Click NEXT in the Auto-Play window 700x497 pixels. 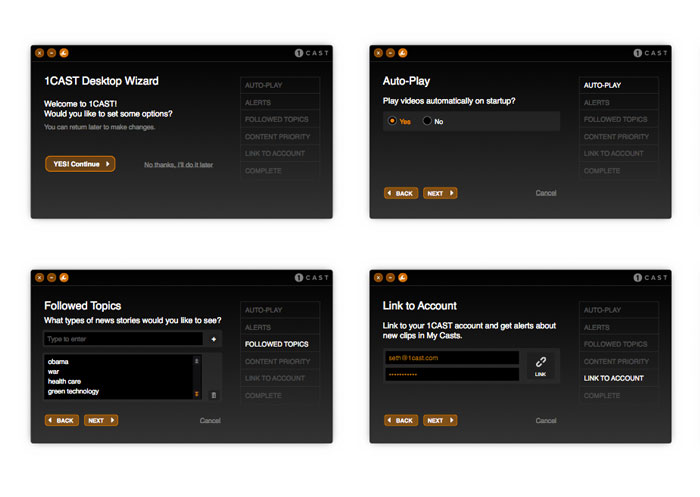440,193
